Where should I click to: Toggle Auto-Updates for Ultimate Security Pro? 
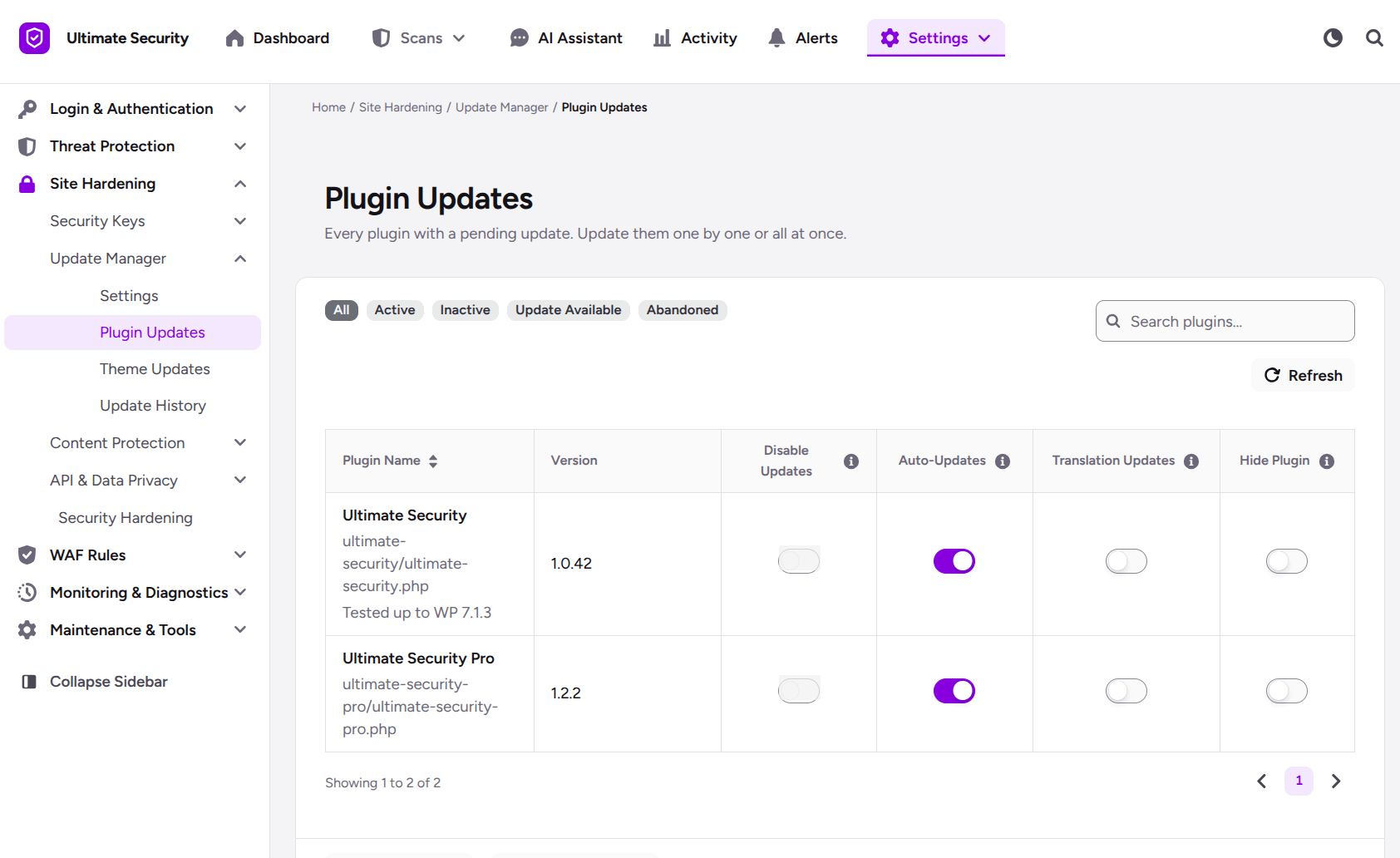point(954,691)
